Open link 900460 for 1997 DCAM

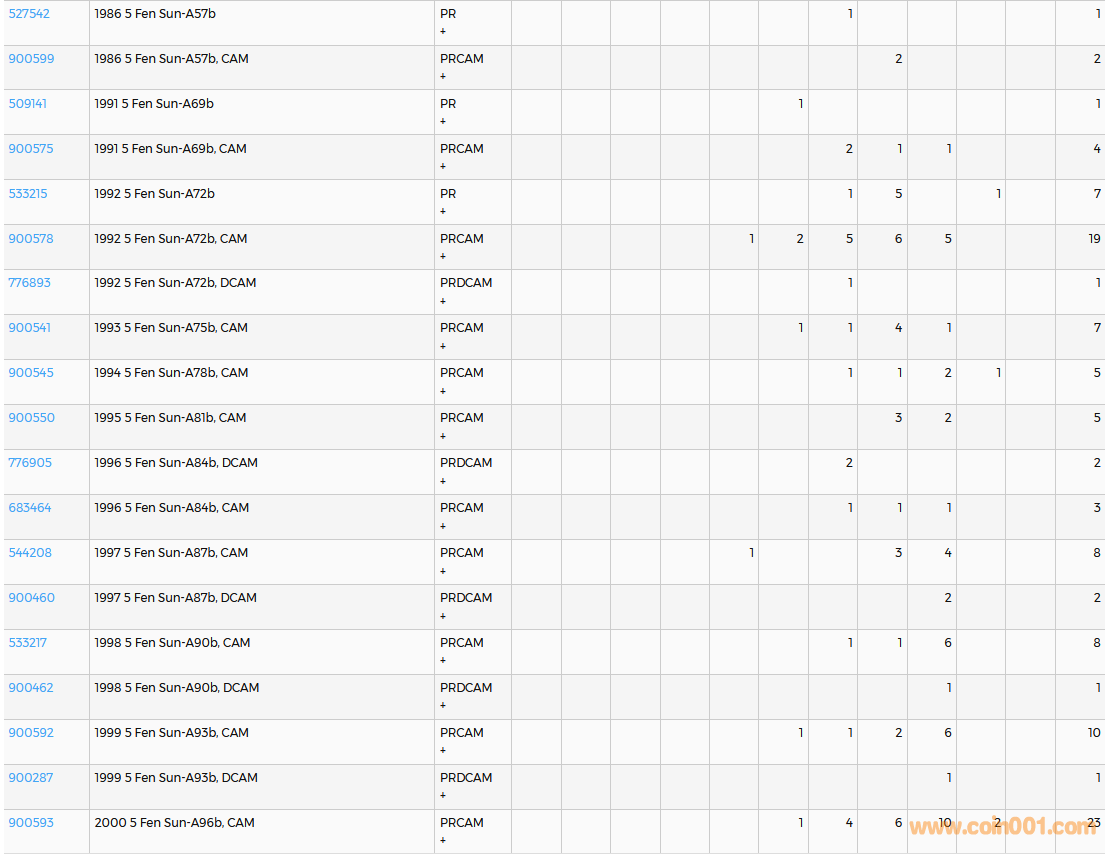(31, 598)
